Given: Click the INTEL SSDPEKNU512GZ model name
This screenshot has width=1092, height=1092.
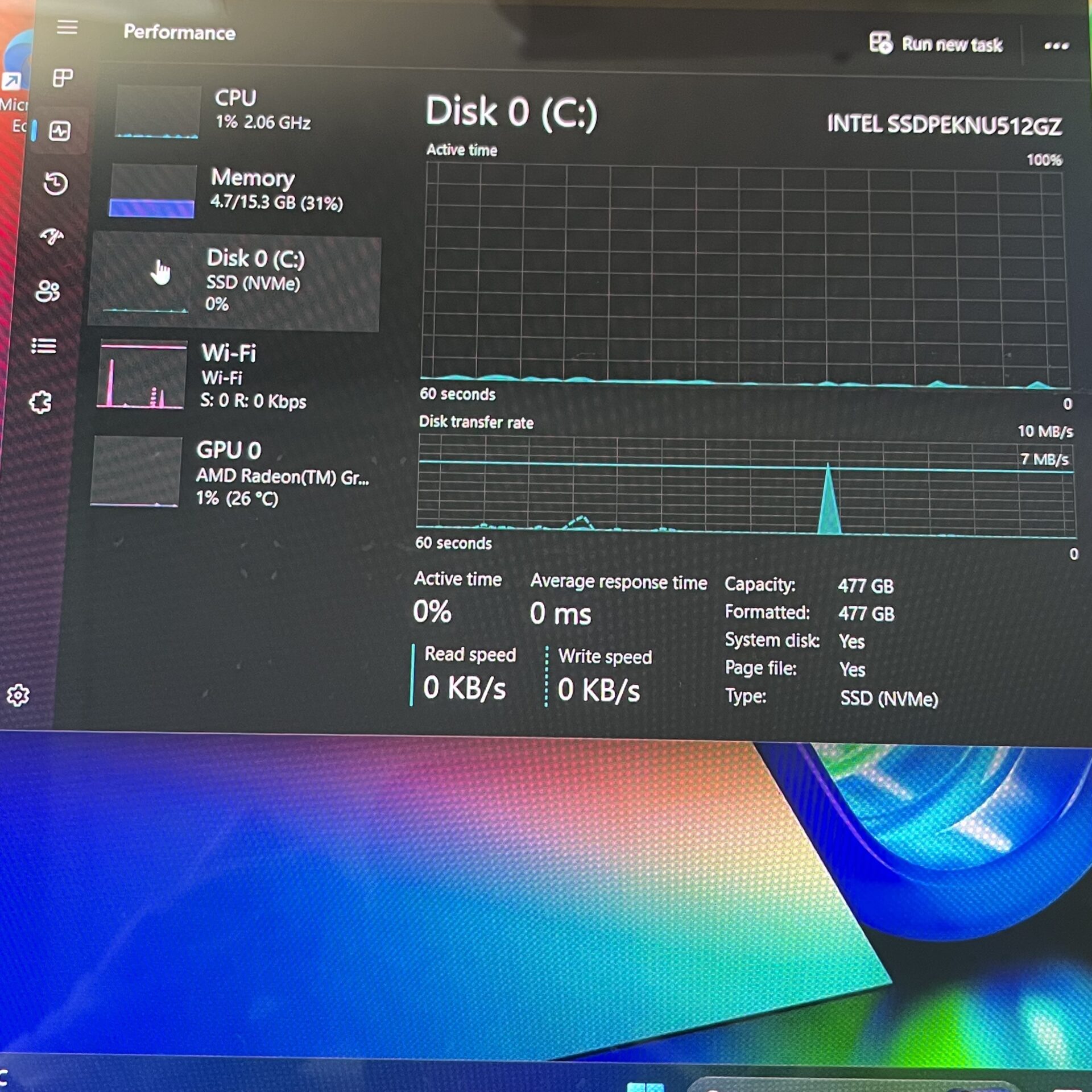Looking at the screenshot, I should pyautogui.click(x=944, y=125).
